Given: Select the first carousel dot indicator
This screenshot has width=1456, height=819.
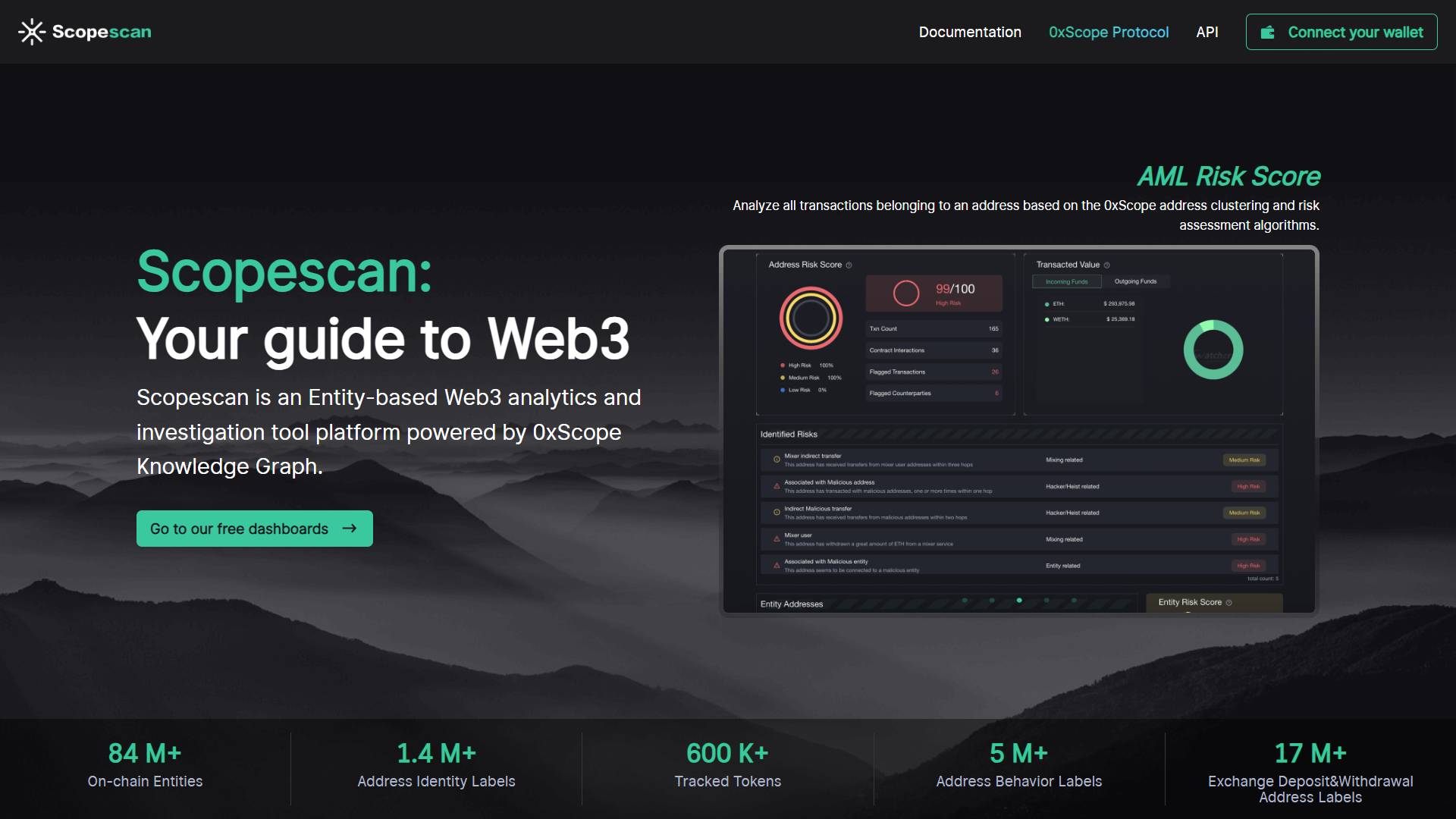Looking at the screenshot, I should tap(965, 601).
